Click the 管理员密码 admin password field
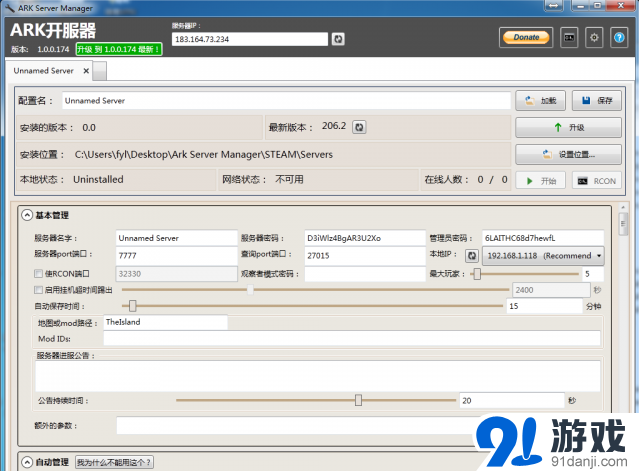639x471 pixels. [x=543, y=238]
